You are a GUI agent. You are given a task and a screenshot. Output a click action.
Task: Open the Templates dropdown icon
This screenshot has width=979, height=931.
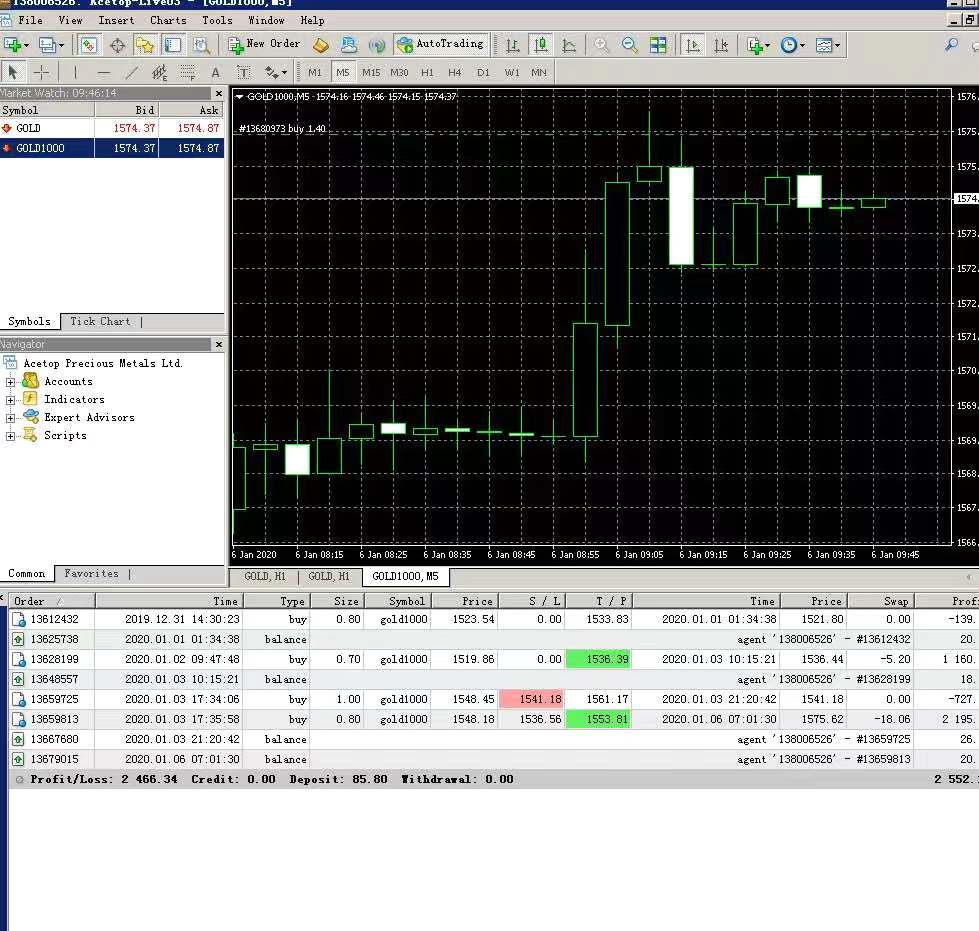(x=828, y=45)
